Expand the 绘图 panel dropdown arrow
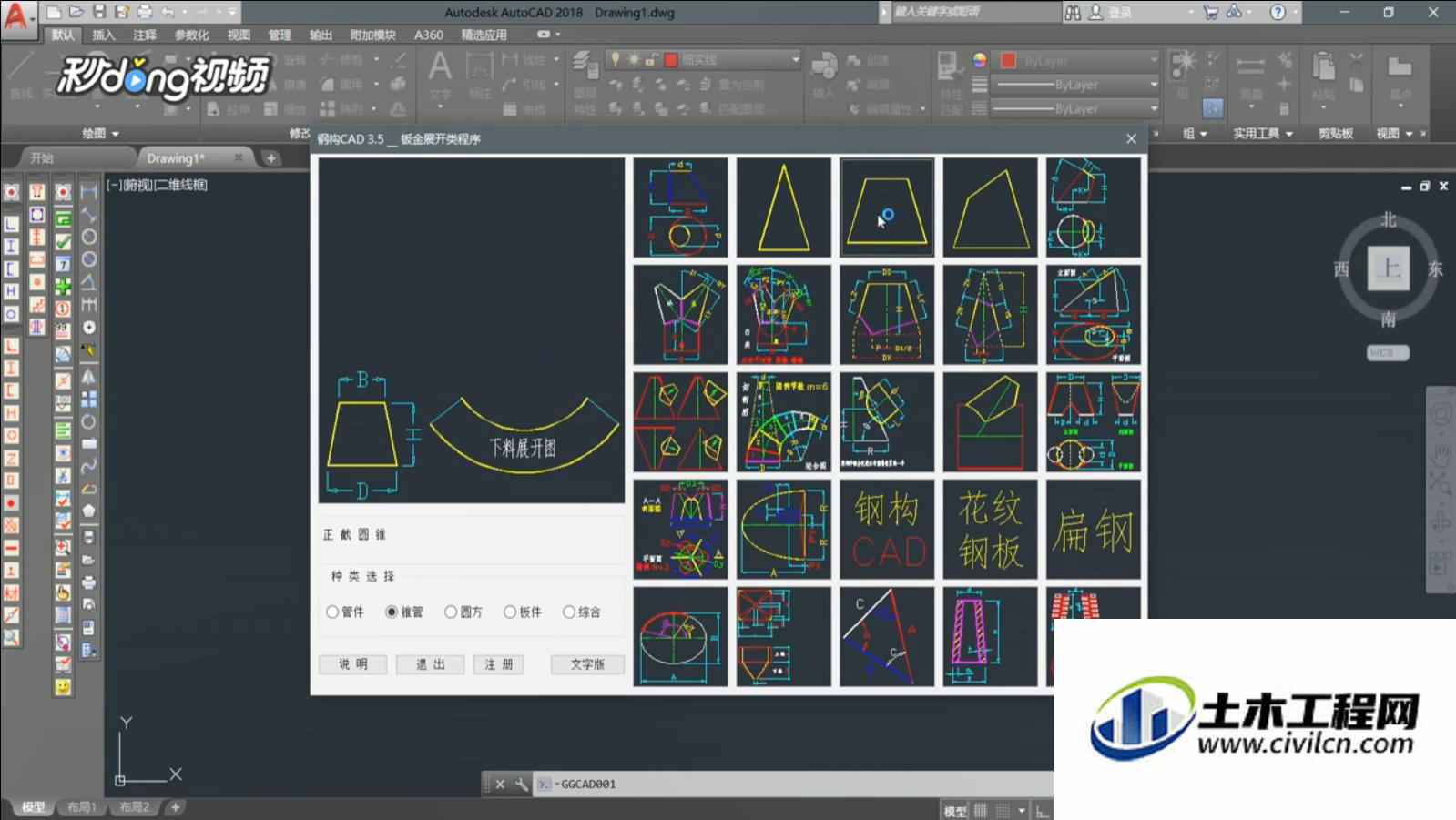 pyautogui.click(x=116, y=134)
